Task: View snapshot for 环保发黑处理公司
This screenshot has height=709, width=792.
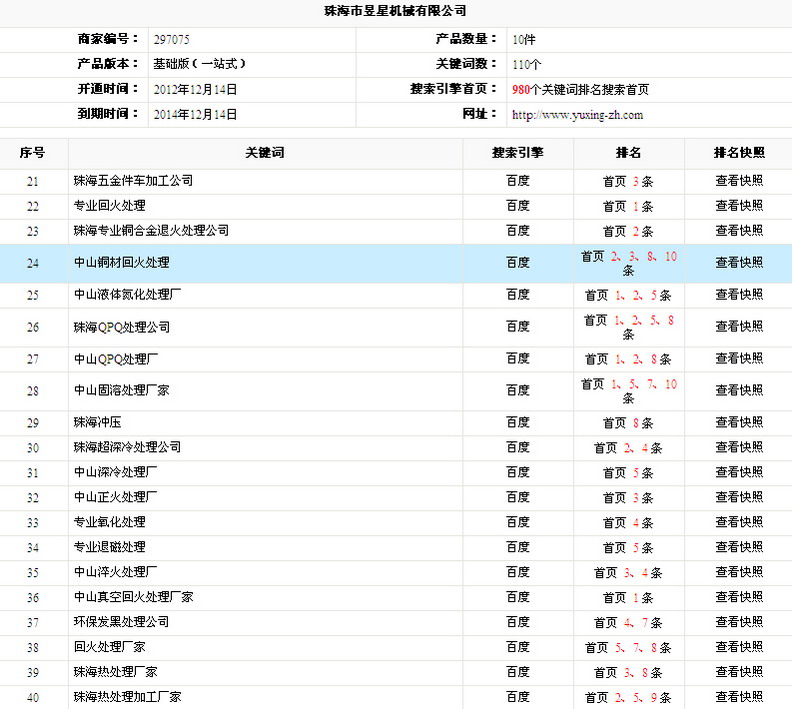Action: coord(739,622)
